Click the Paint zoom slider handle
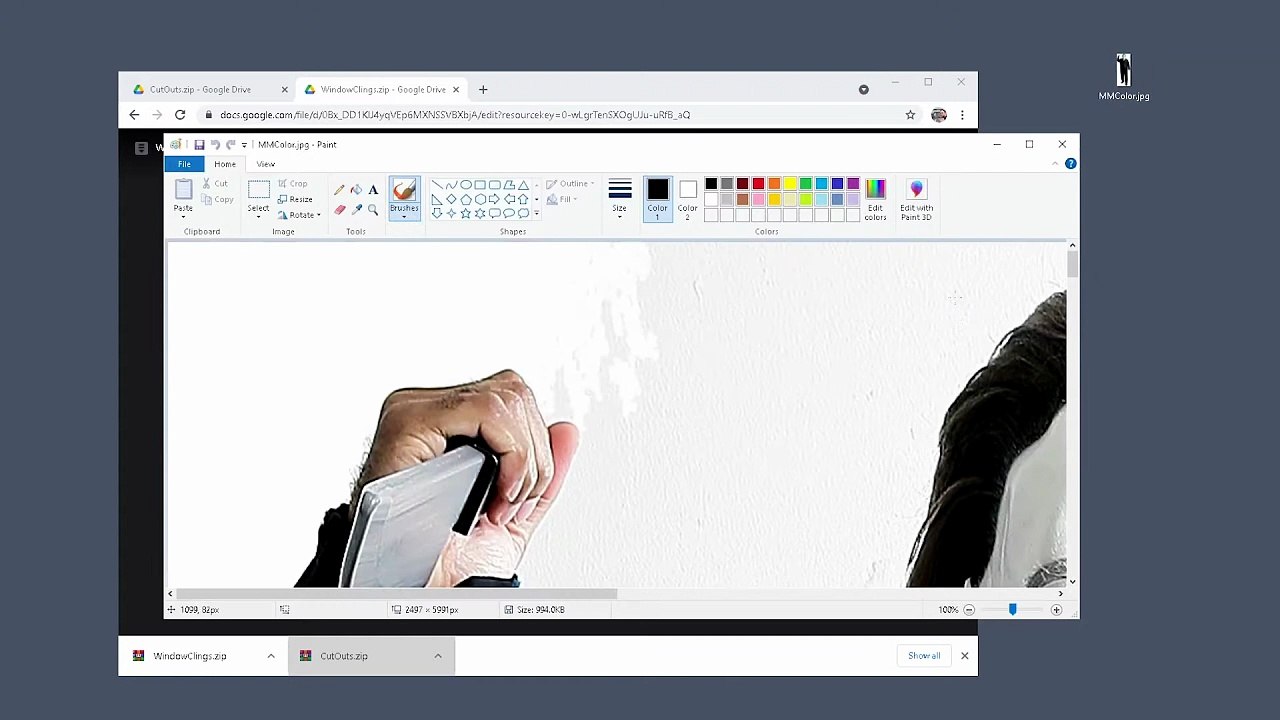1280x720 pixels. pyautogui.click(x=1012, y=610)
